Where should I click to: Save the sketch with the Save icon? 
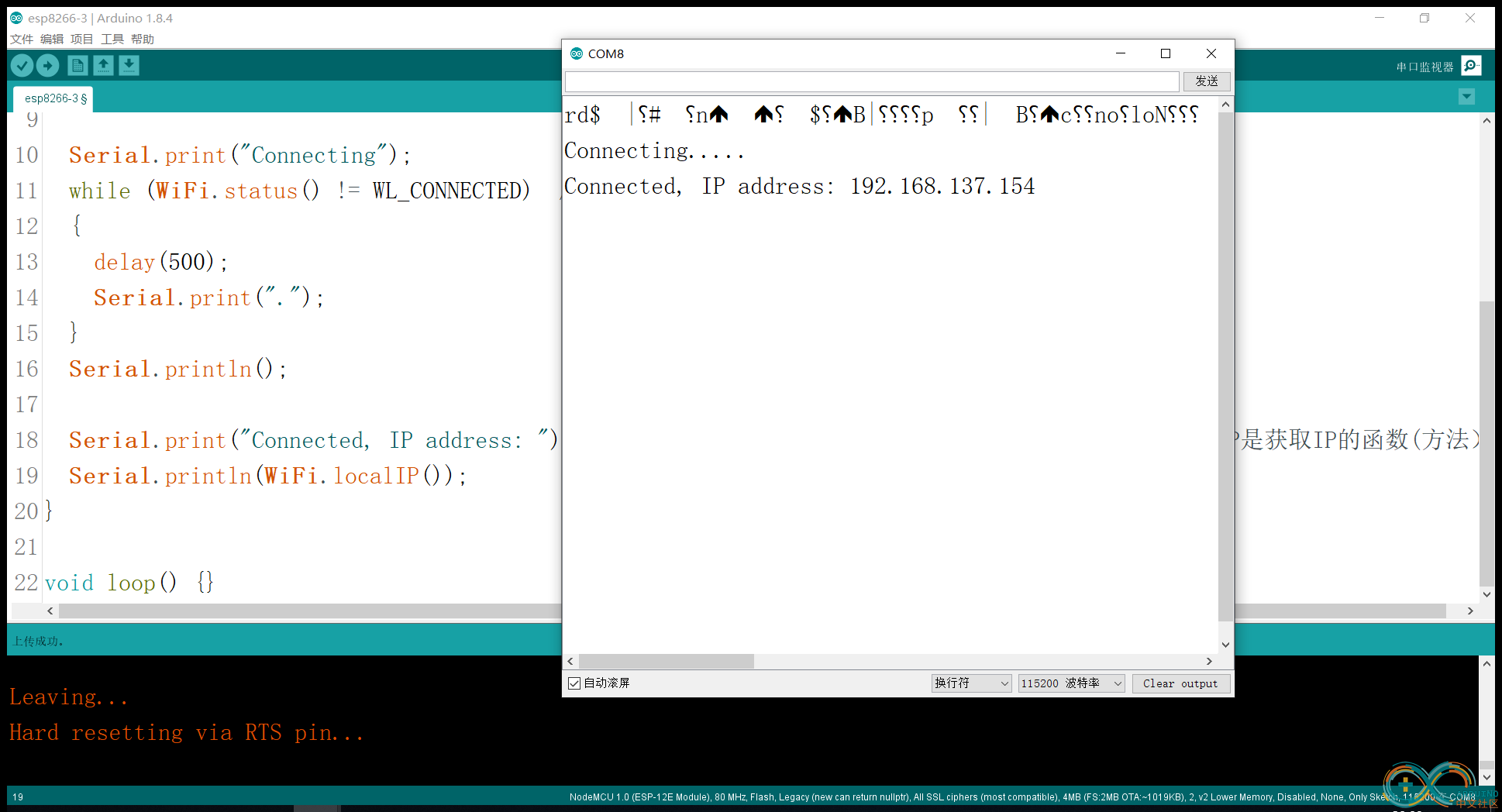click(129, 66)
